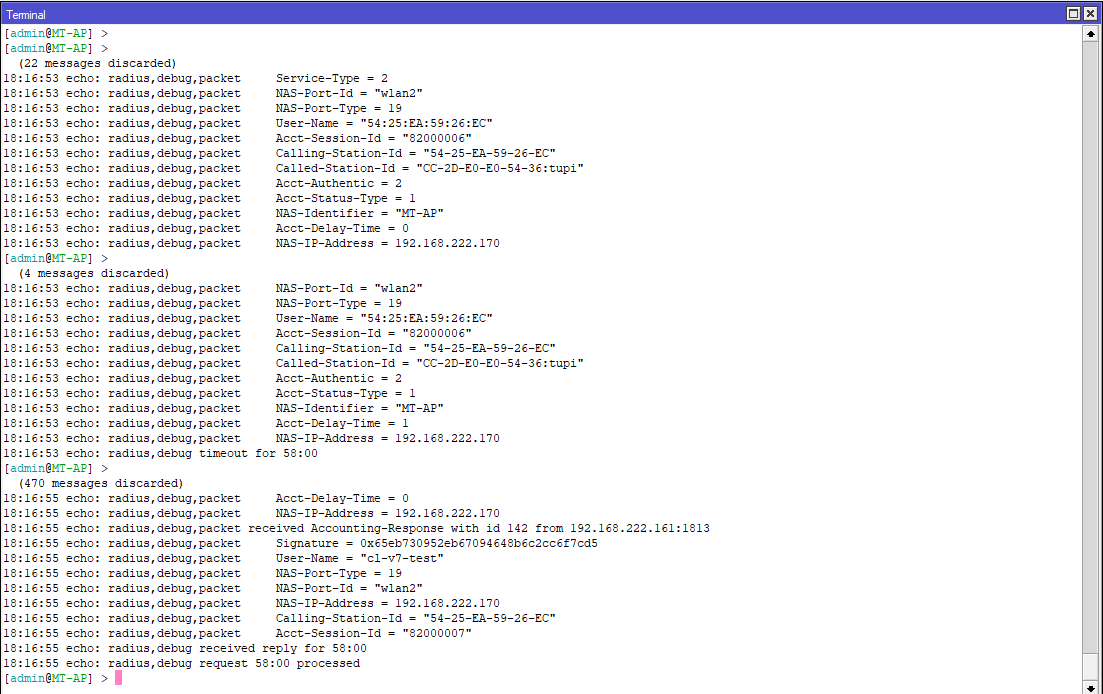Click the 'request 58:00 processed' line
Image resolution: width=1103 pixels, height=694 pixels.
pos(181,664)
